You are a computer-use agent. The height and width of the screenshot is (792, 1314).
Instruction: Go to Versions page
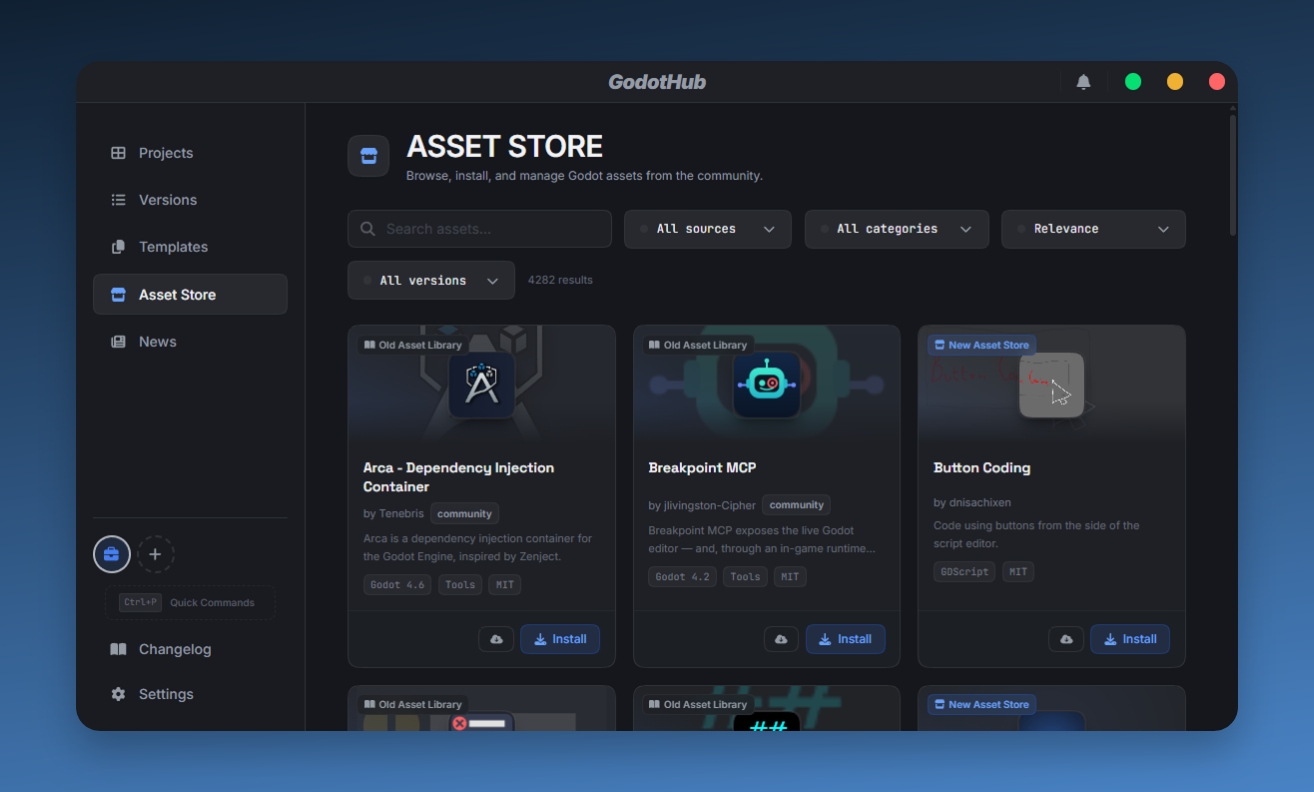click(190, 200)
